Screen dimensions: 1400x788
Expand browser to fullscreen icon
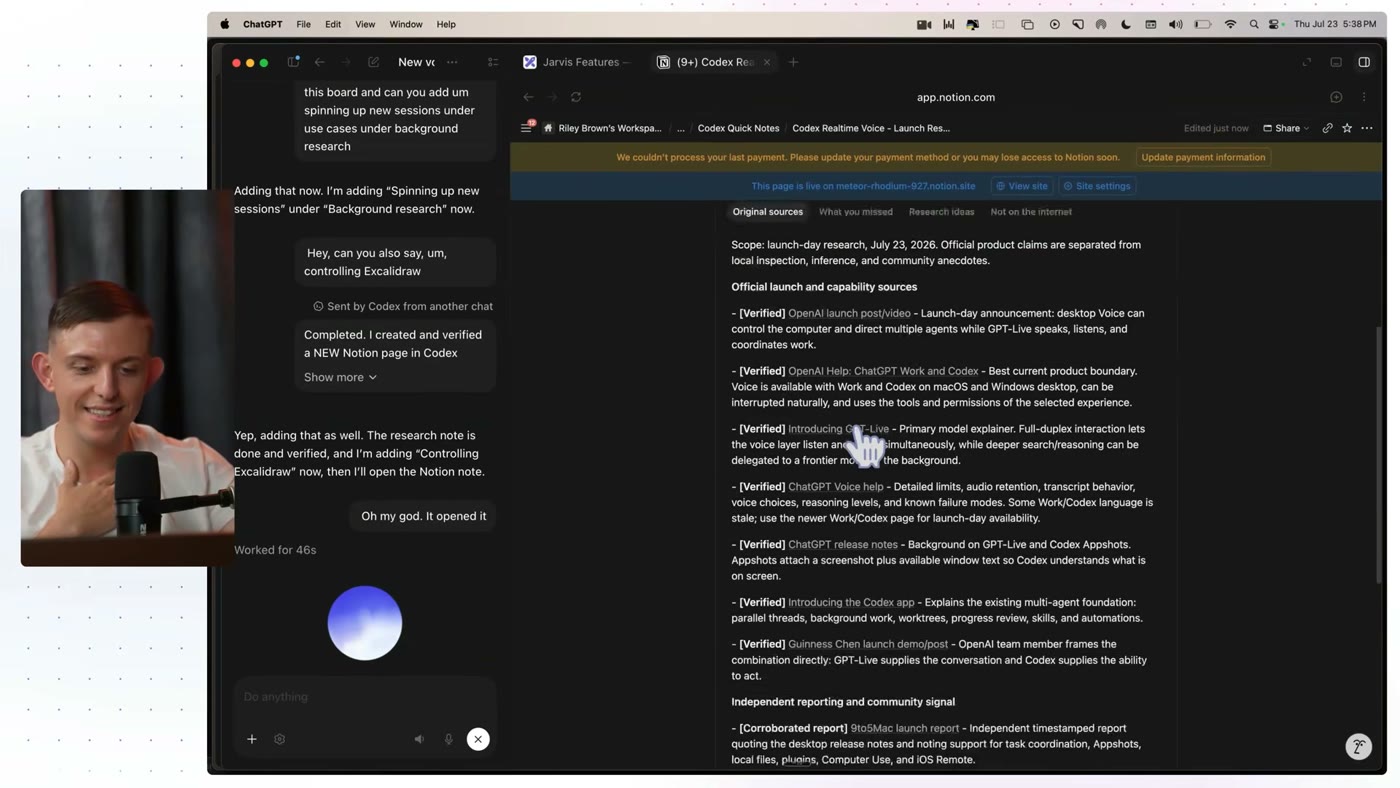point(1307,62)
